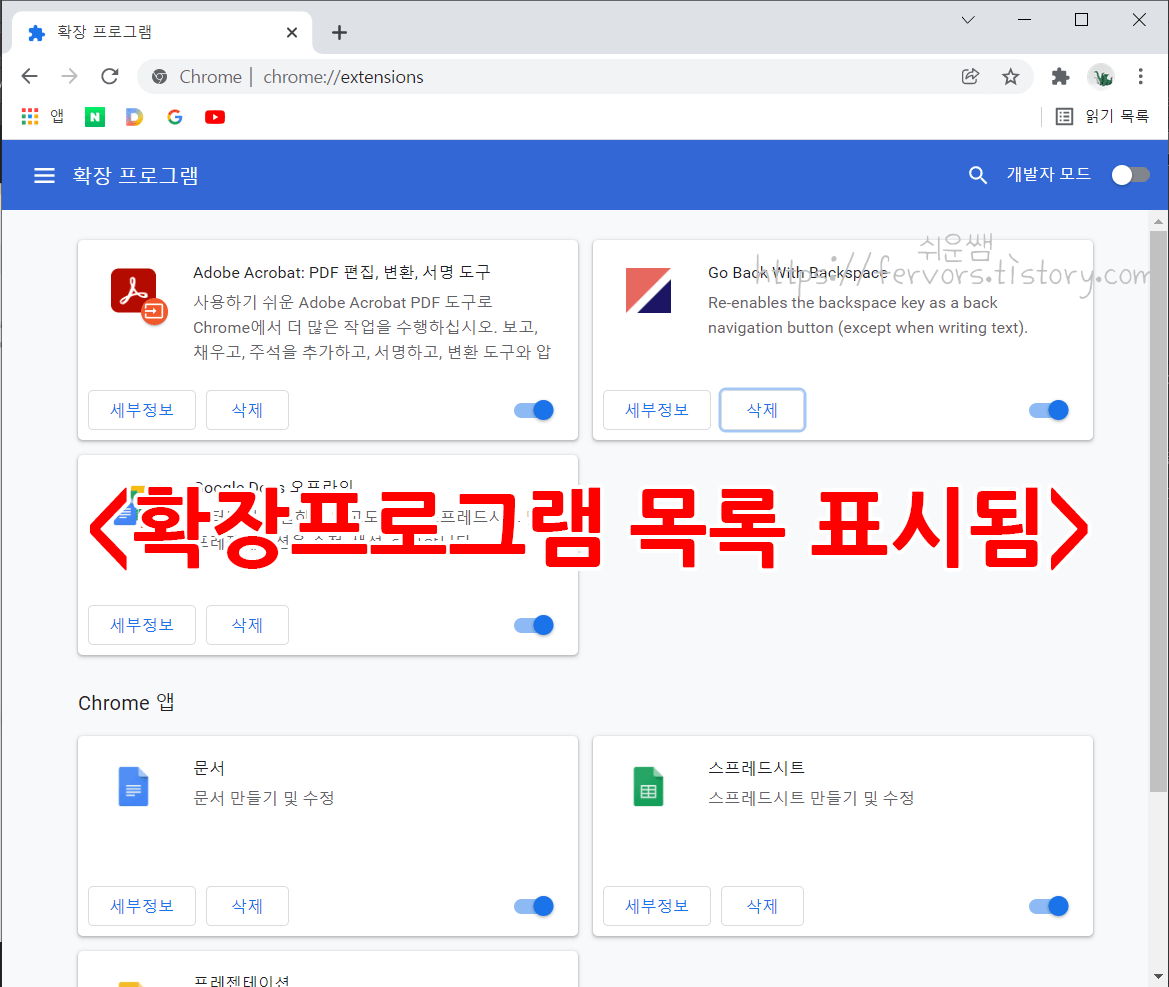Reload the extensions page
This screenshot has height=987, width=1169.
pos(110,76)
